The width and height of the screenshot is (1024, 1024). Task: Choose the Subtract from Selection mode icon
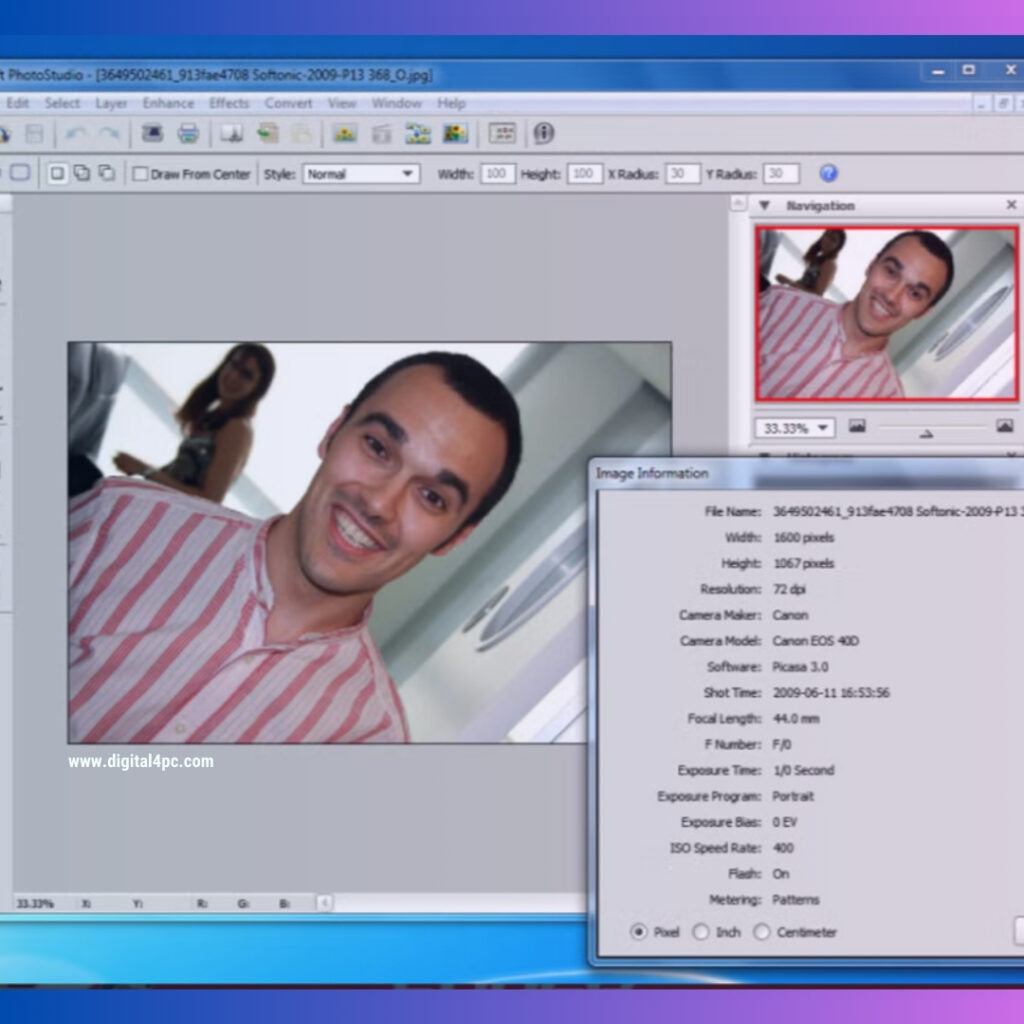coord(106,173)
